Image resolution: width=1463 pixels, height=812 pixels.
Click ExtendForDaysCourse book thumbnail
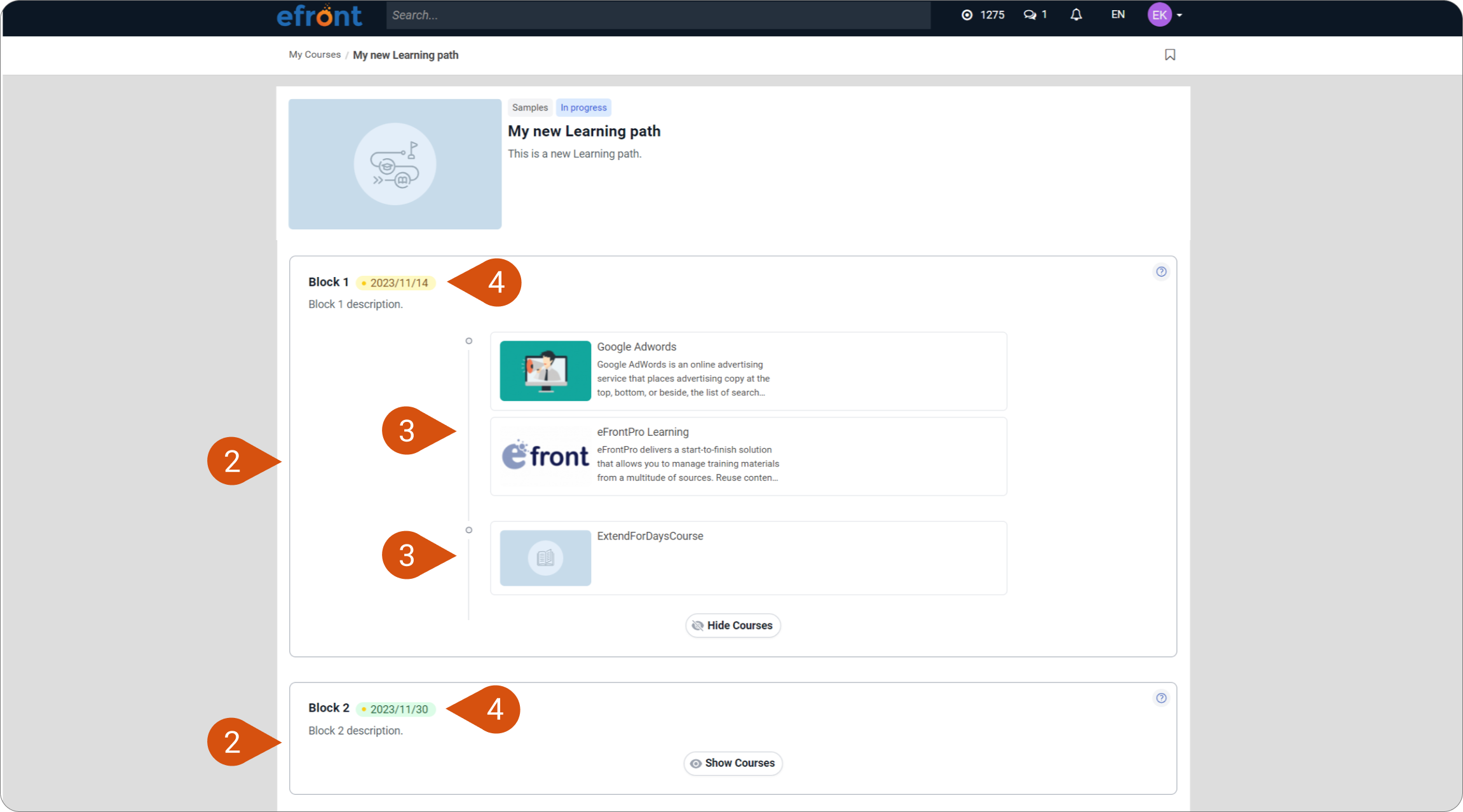545,558
